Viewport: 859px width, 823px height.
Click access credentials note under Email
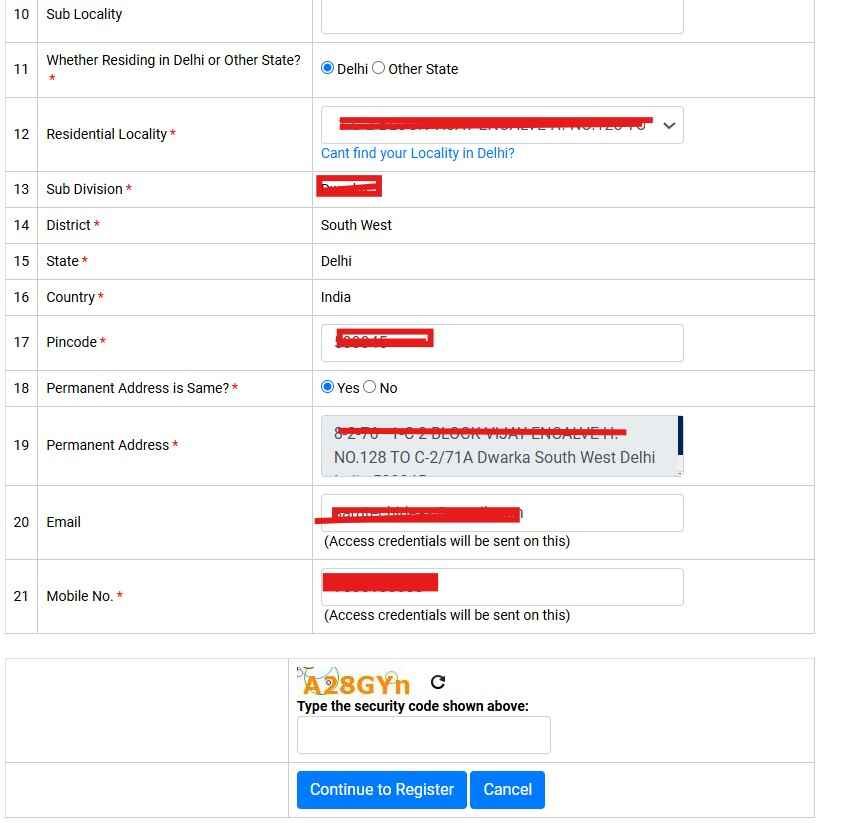pyautogui.click(x=446, y=541)
